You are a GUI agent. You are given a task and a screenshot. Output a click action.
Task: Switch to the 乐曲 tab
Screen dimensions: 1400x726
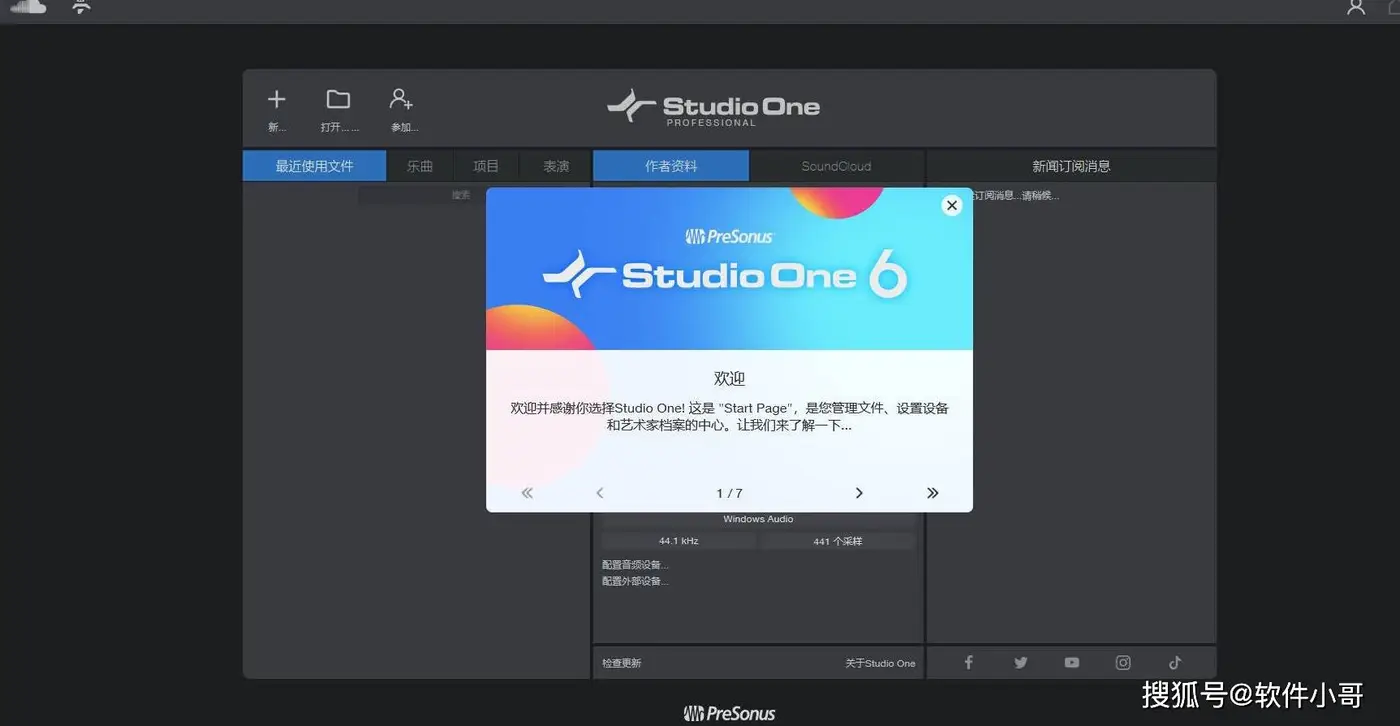tap(420, 166)
